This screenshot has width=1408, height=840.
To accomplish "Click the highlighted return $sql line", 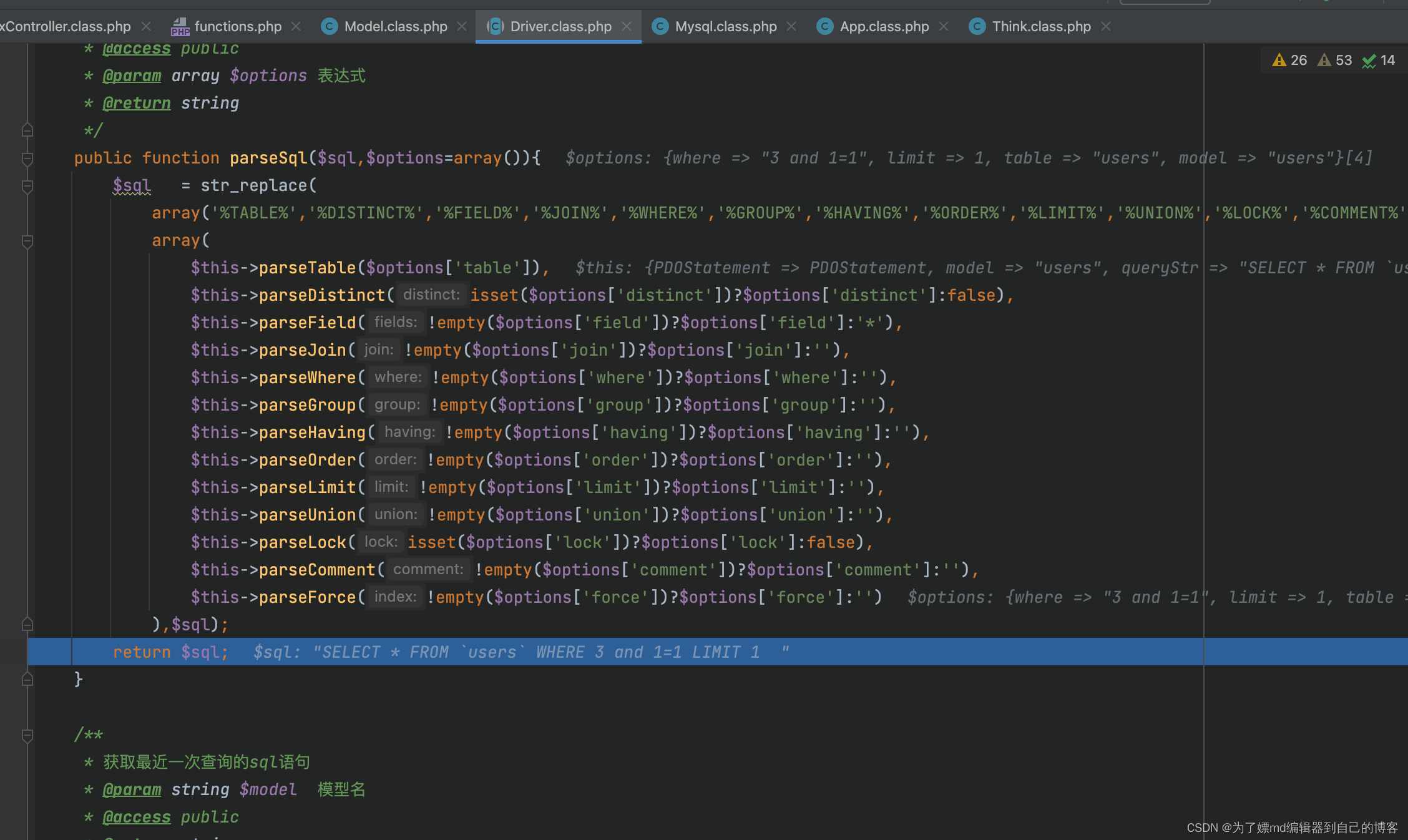I will [170, 652].
